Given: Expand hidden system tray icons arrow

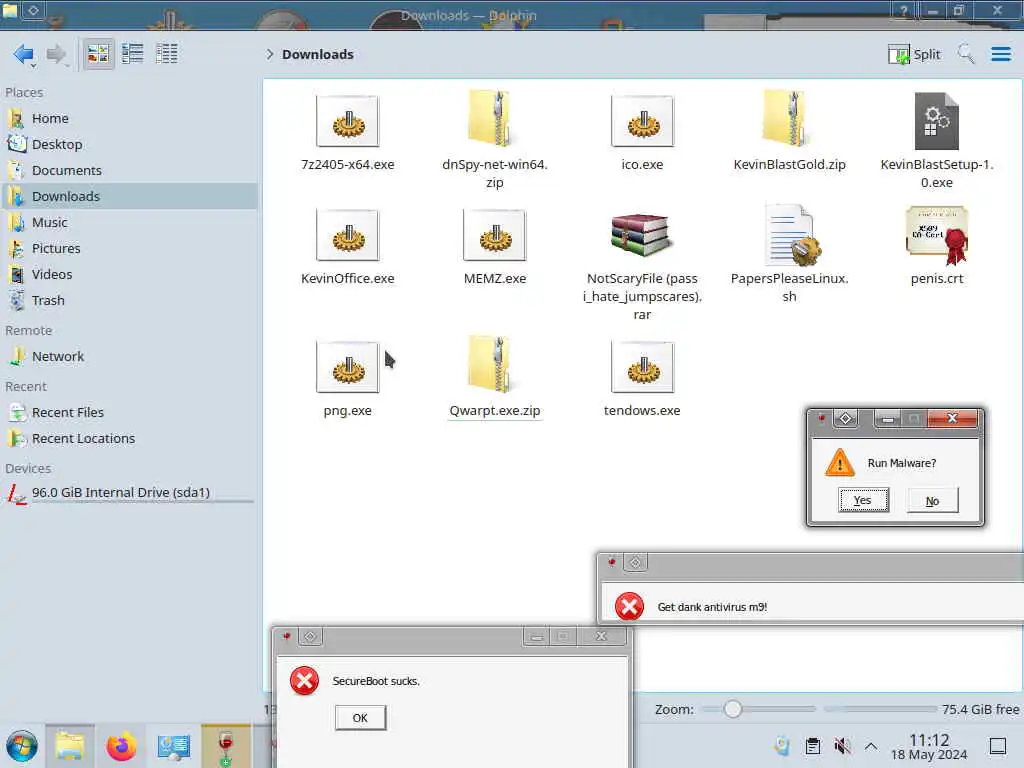Looking at the screenshot, I should (871, 746).
